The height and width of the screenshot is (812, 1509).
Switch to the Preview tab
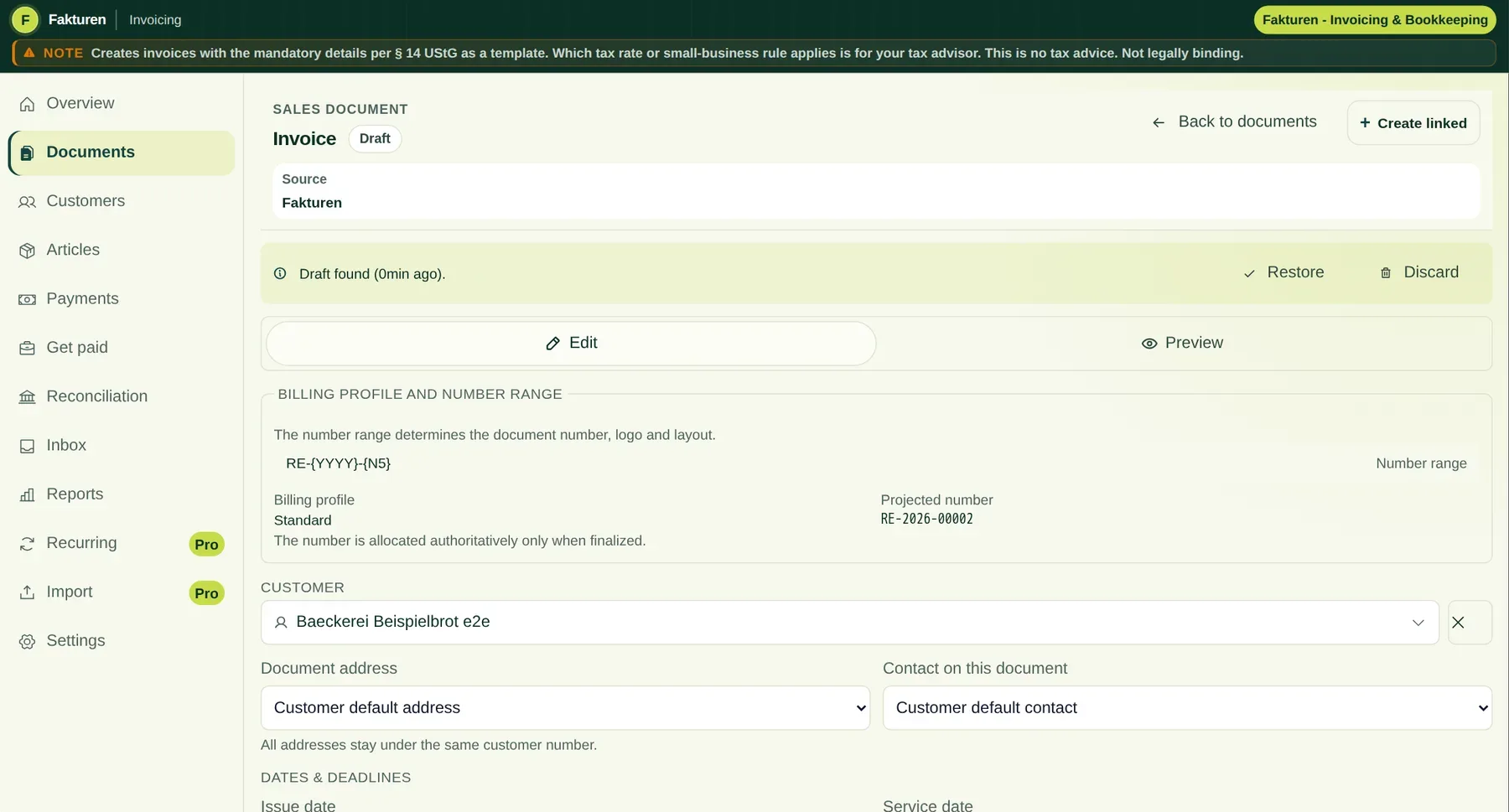tap(1182, 343)
